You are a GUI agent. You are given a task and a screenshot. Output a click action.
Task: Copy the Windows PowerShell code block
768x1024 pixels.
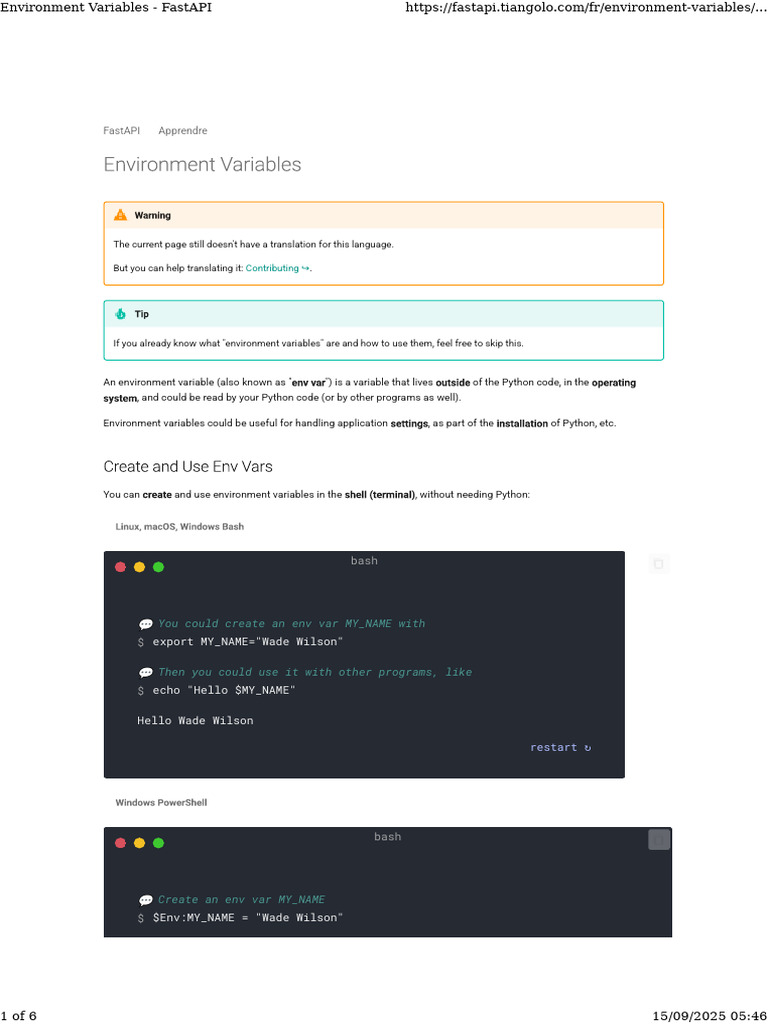click(x=658, y=840)
